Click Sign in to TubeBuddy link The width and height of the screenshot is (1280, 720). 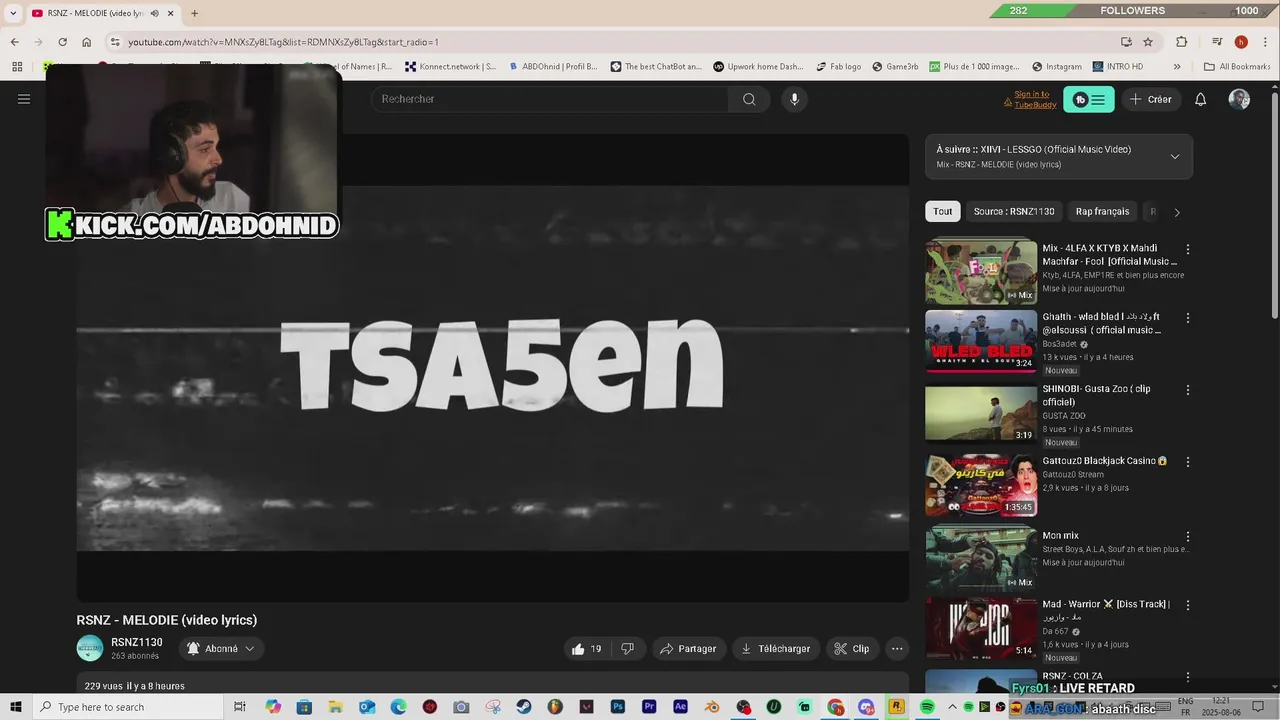1035,99
